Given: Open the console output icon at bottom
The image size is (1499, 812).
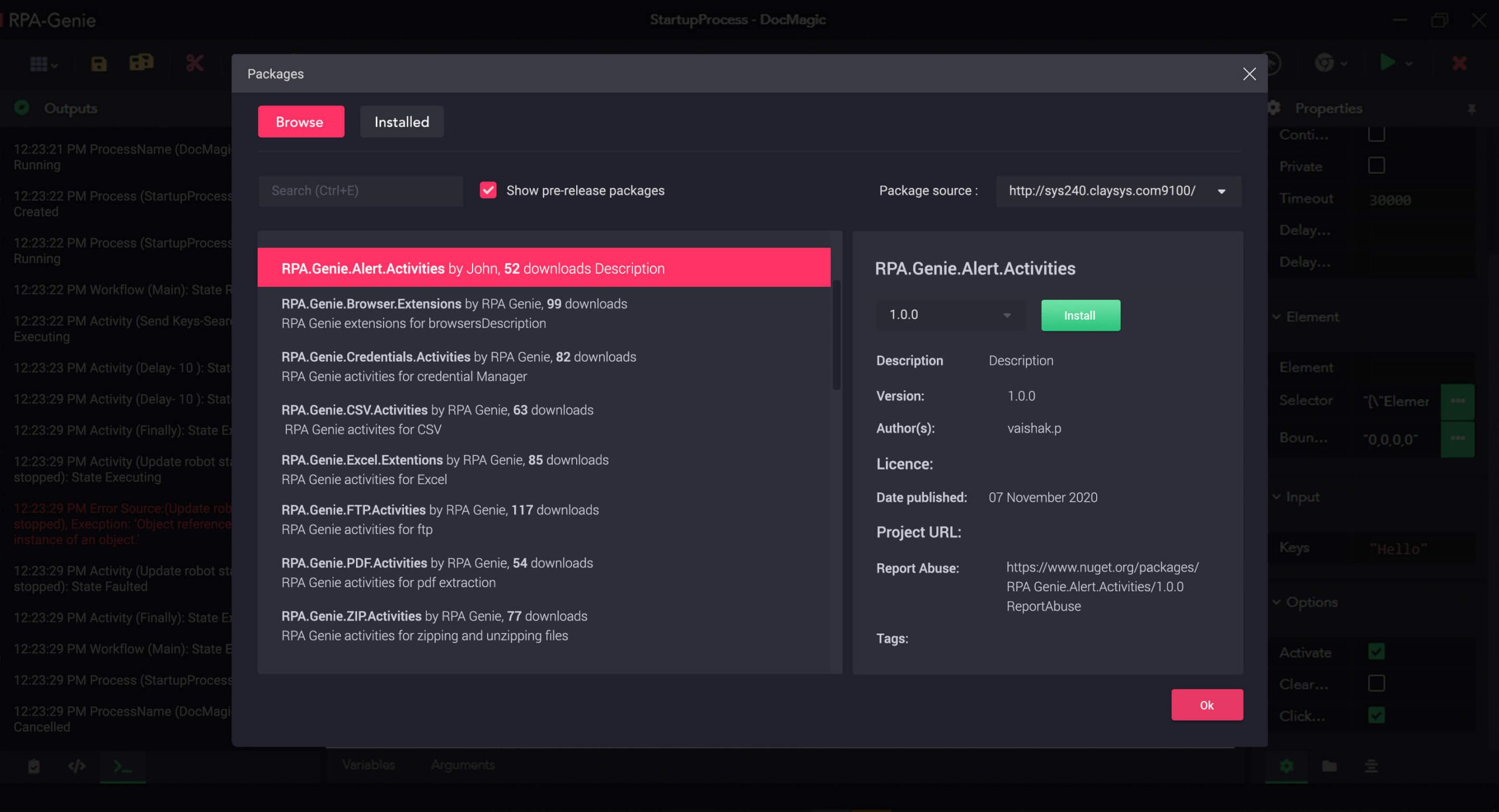Looking at the screenshot, I should click(122, 766).
